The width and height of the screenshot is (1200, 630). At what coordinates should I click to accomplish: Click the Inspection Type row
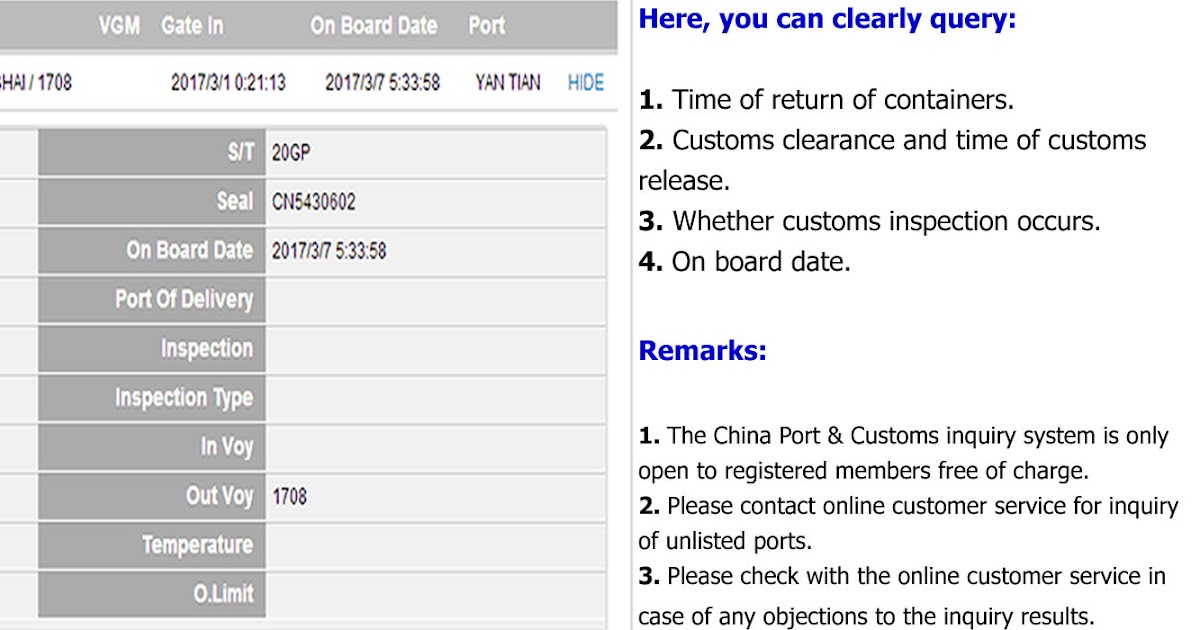[x=198, y=398]
